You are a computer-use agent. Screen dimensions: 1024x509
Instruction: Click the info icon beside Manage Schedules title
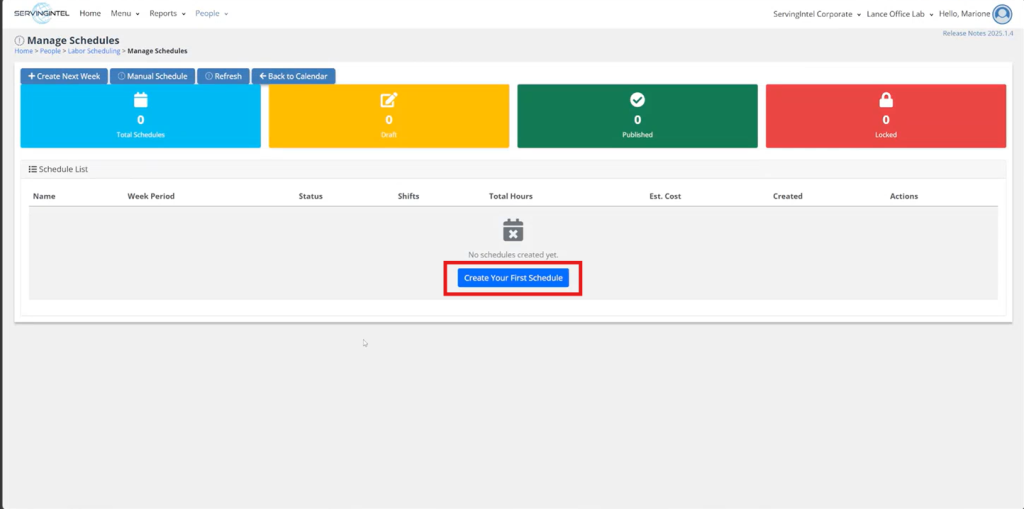pyautogui.click(x=20, y=40)
